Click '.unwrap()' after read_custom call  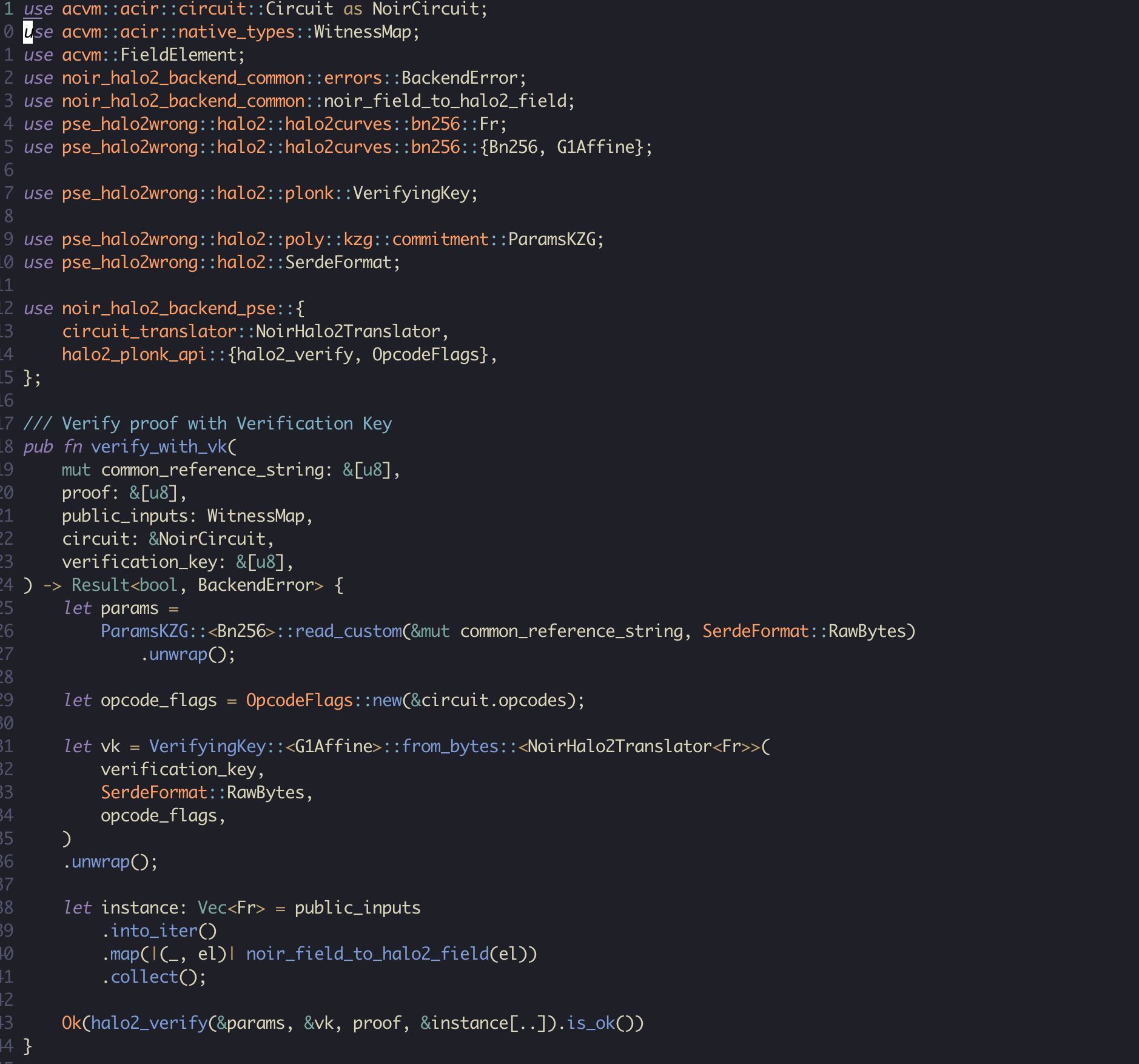coord(183,654)
